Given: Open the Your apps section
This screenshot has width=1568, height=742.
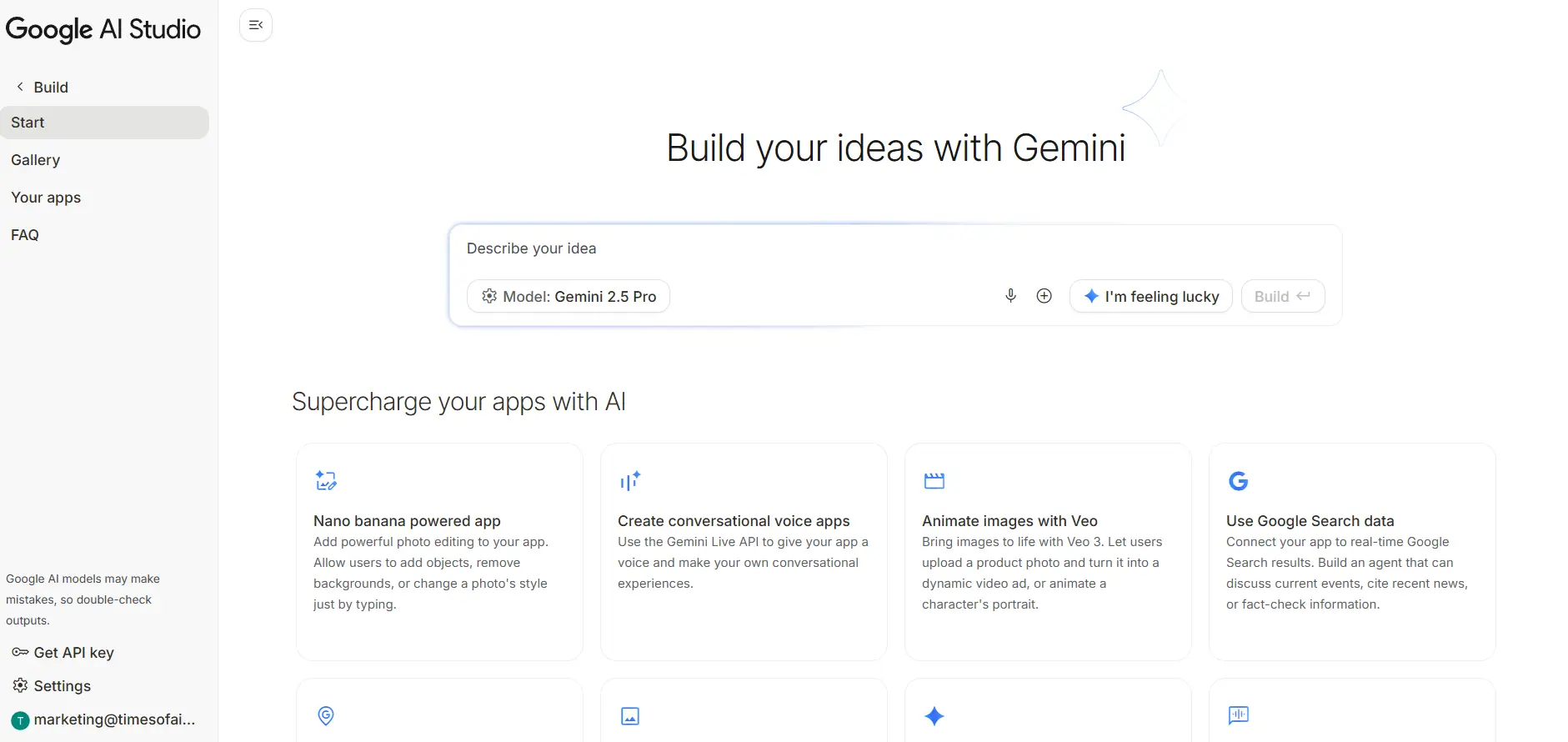Looking at the screenshot, I should click(x=46, y=198).
